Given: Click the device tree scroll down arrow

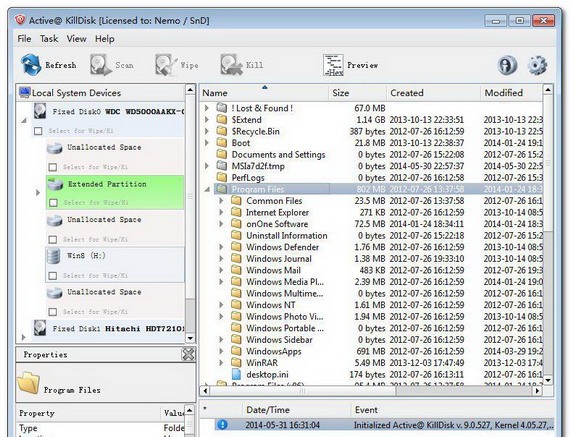Looking at the screenshot, I should [190, 338].
